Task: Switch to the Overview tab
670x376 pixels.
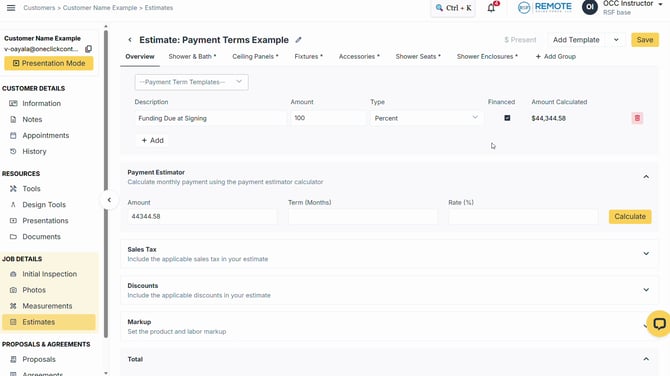Action: pyautogui.click(x=140, y=56)
